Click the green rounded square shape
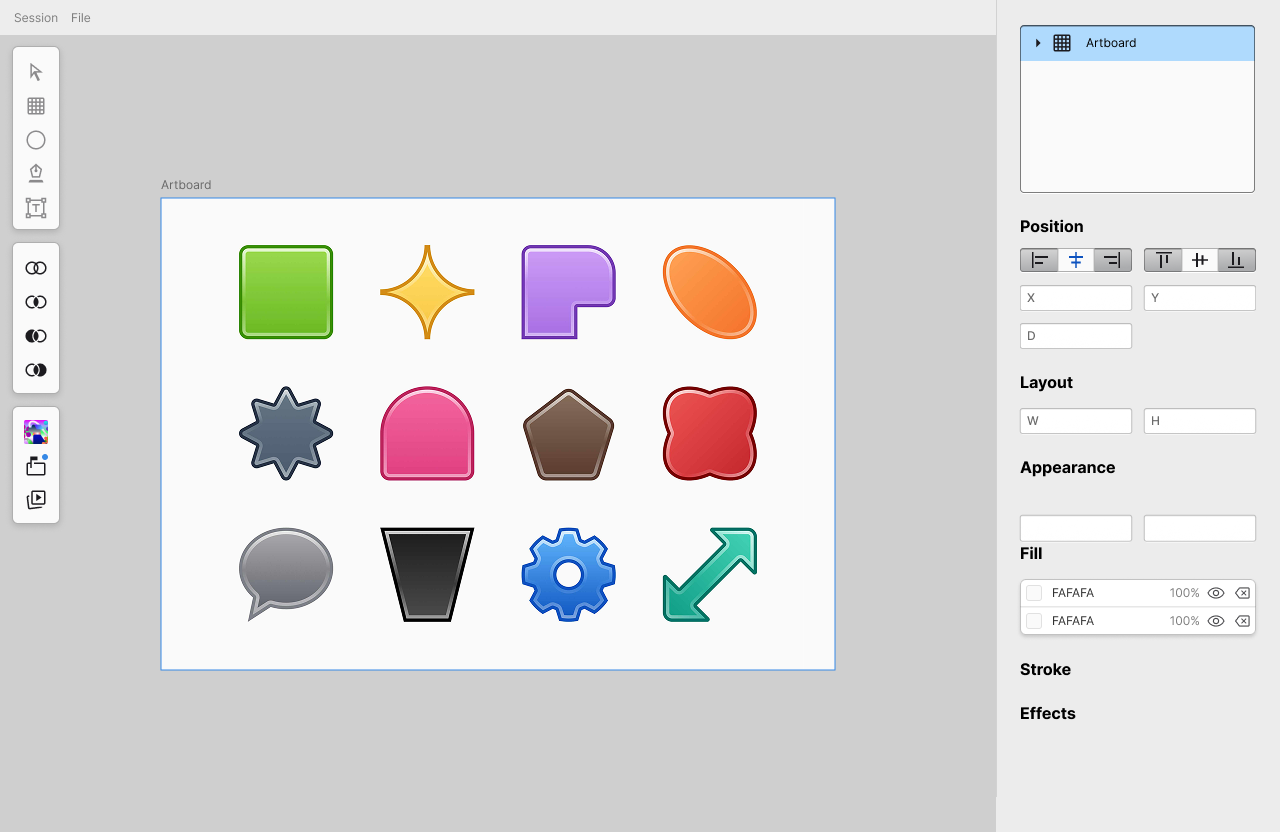Screen dimensions: 1280x832 (x=286, y=292)
